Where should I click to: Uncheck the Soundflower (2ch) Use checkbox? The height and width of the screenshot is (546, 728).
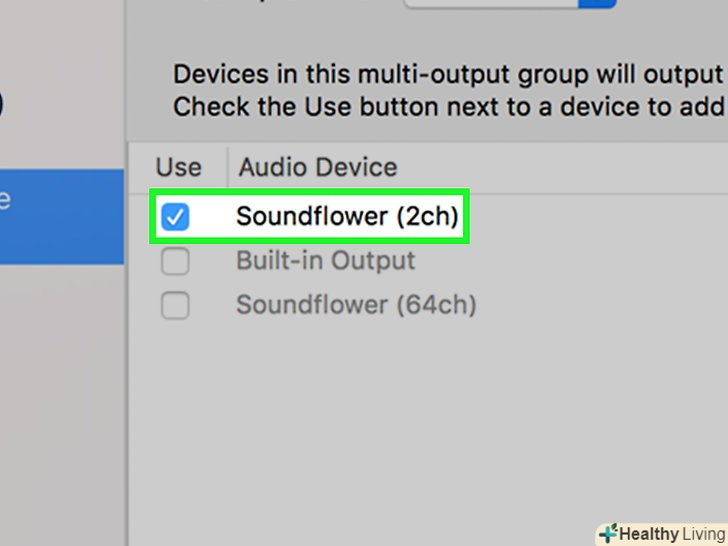pyautogui.click(x=175, y=216)
